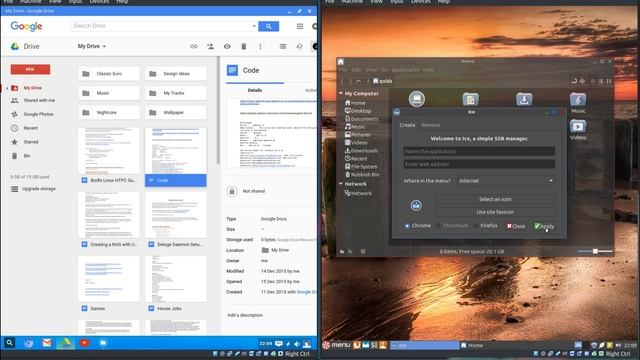Click the eye preview icon in Drive toolbar
The width and height of the screenshot is (640, 360).
click(227, 47)
